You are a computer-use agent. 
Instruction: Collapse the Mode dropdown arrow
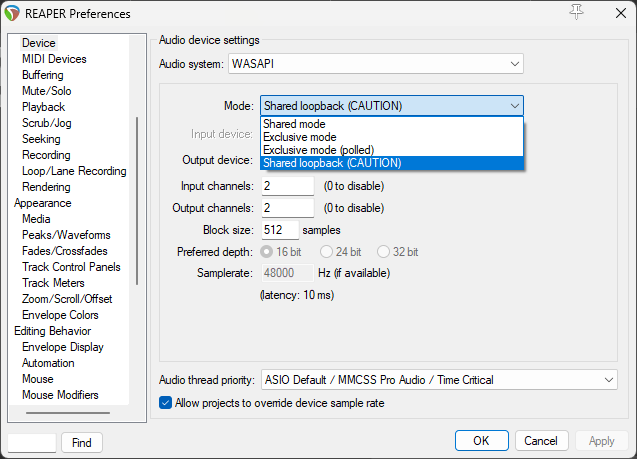pyautogui.click(x=514, y=105)
